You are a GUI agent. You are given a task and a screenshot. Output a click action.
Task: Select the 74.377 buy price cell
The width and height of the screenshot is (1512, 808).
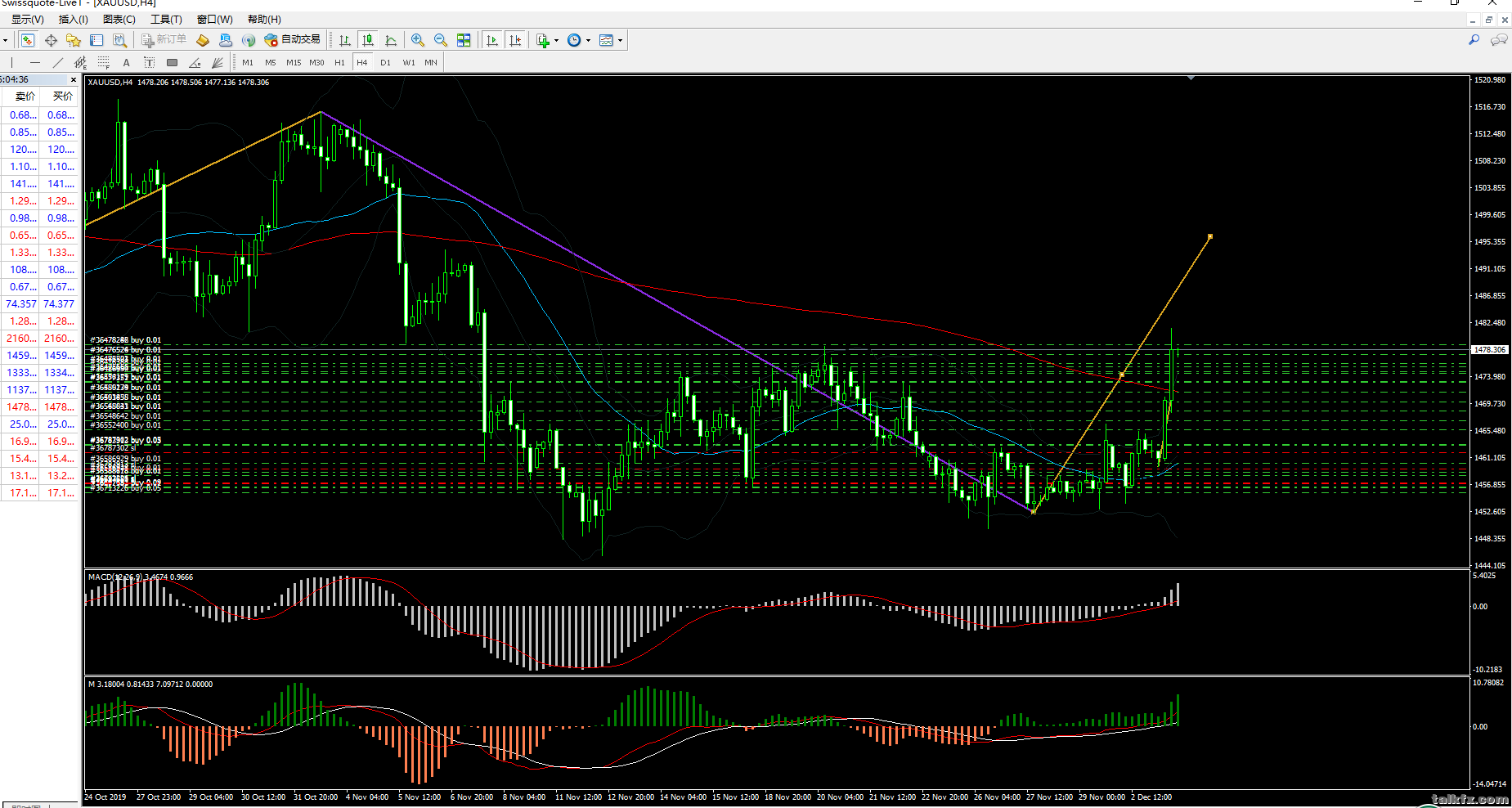(60, 303)
